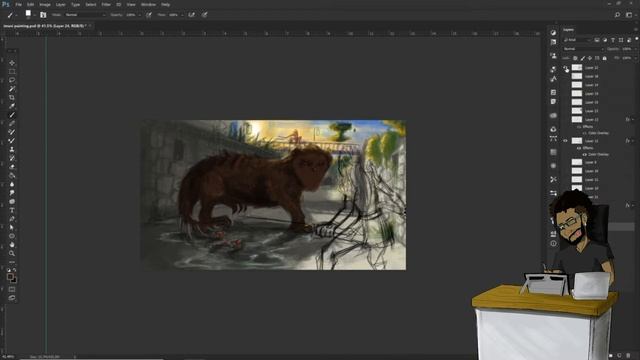This screenshot has width=640, height=360.
Task: Open the Help menu
Action: (165, 4)
